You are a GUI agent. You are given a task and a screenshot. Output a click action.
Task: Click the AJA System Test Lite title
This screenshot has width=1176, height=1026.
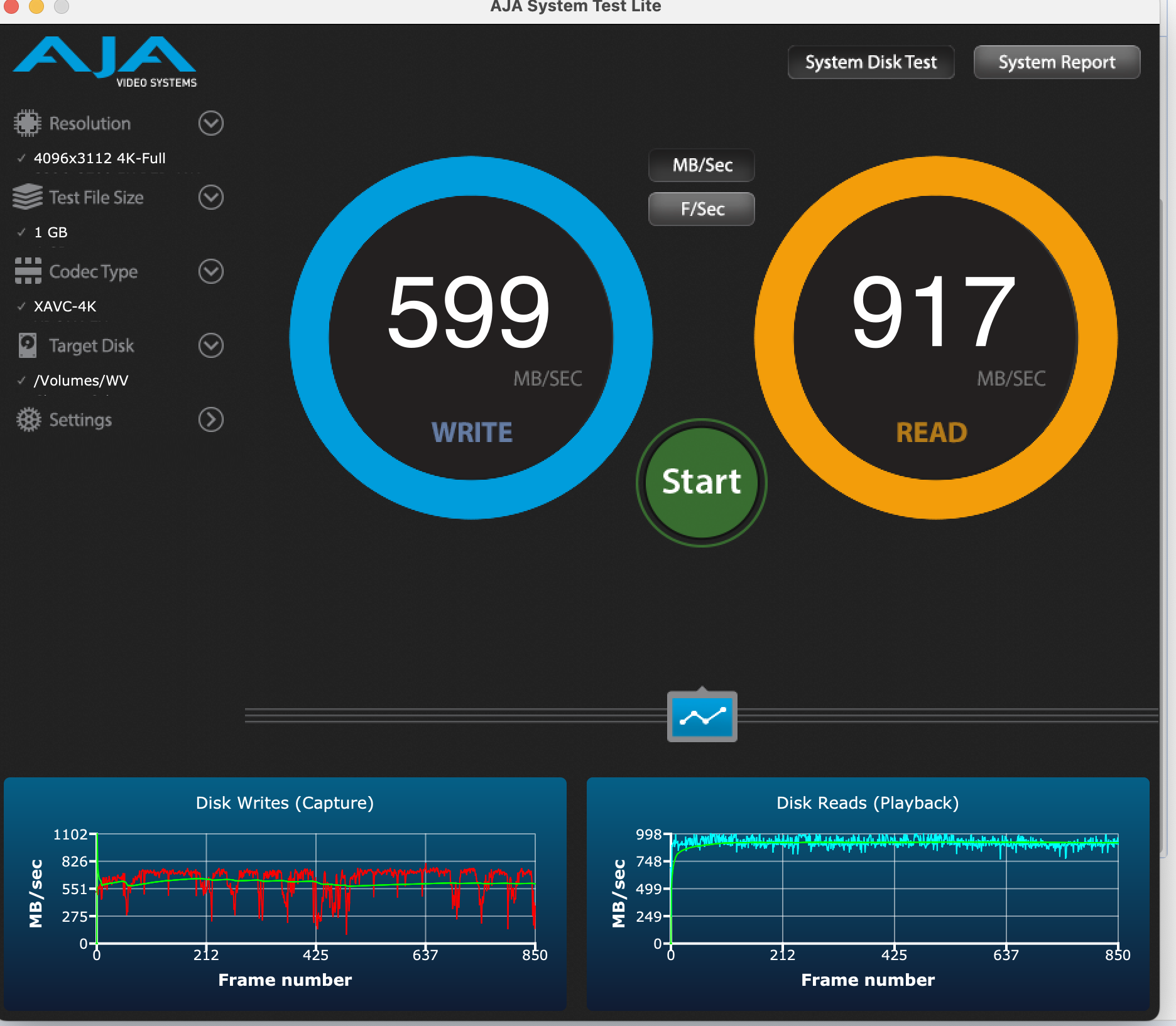point(575,7)
